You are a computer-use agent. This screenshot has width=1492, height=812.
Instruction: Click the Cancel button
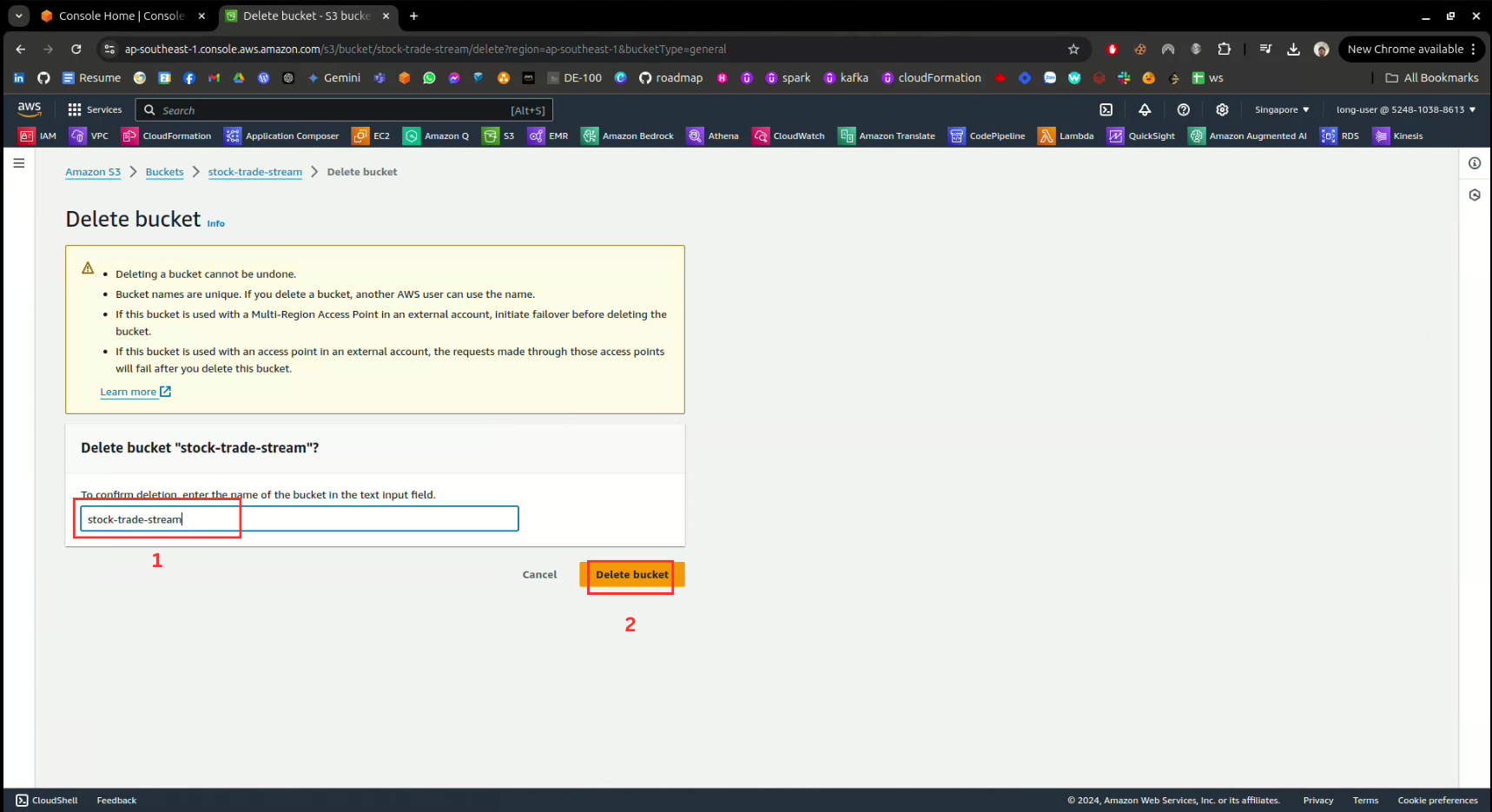point(539,575)
